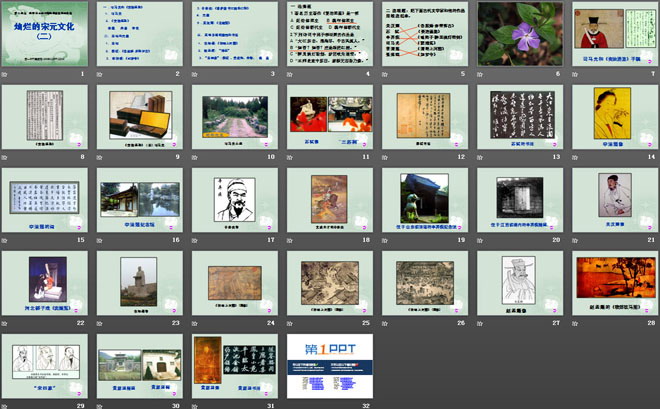Select slide 9 with stacked book volumes
Viewport: 660px width, 409px height.
point(141,116)
